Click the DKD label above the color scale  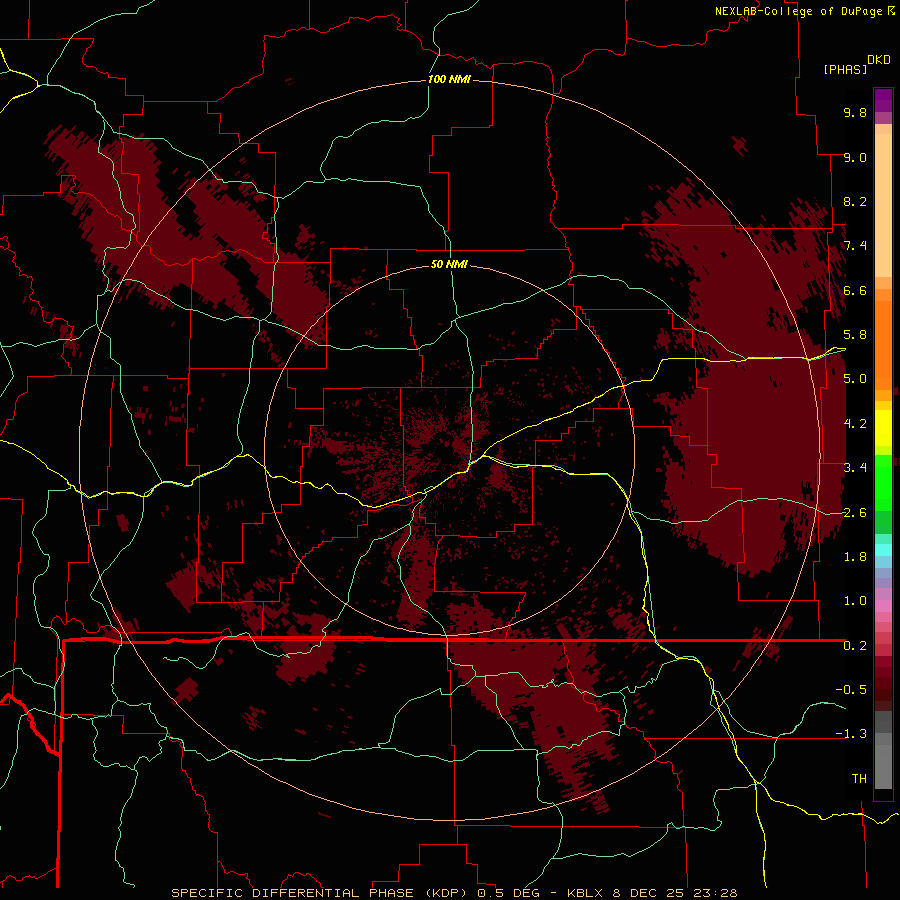tap(878, 60)
